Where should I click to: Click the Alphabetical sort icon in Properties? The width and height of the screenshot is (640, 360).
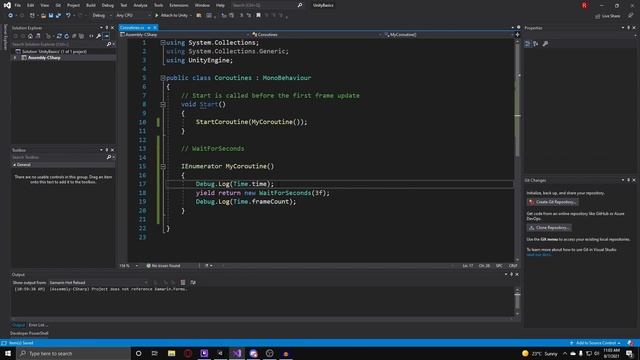click(x=536, y=44)
